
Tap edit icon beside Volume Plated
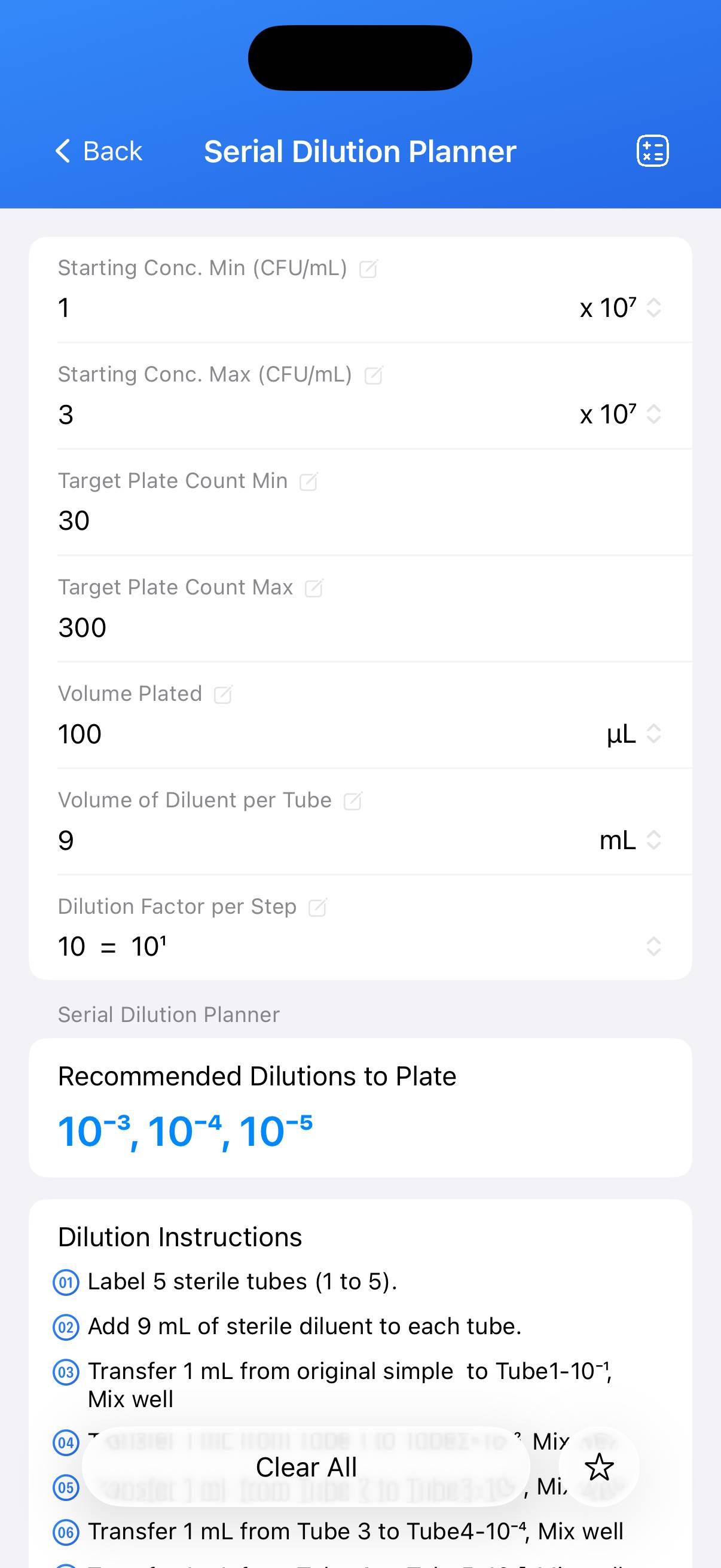click(x=224, y=694)
